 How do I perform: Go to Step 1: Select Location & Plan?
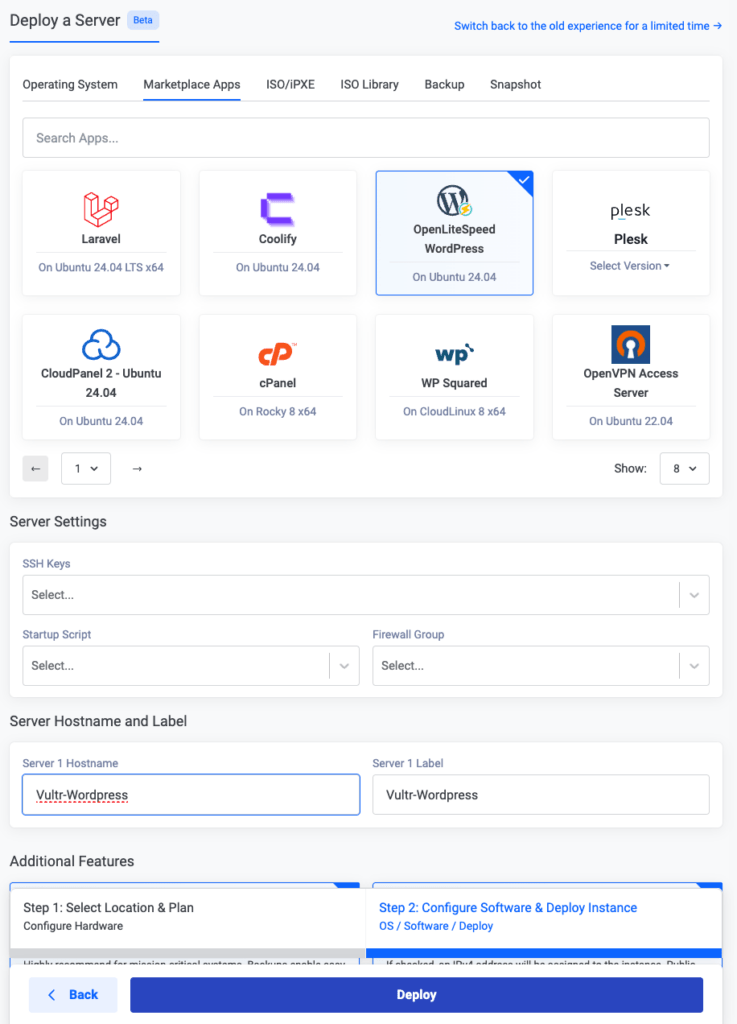pyautogui.click(x=188, y=916)
